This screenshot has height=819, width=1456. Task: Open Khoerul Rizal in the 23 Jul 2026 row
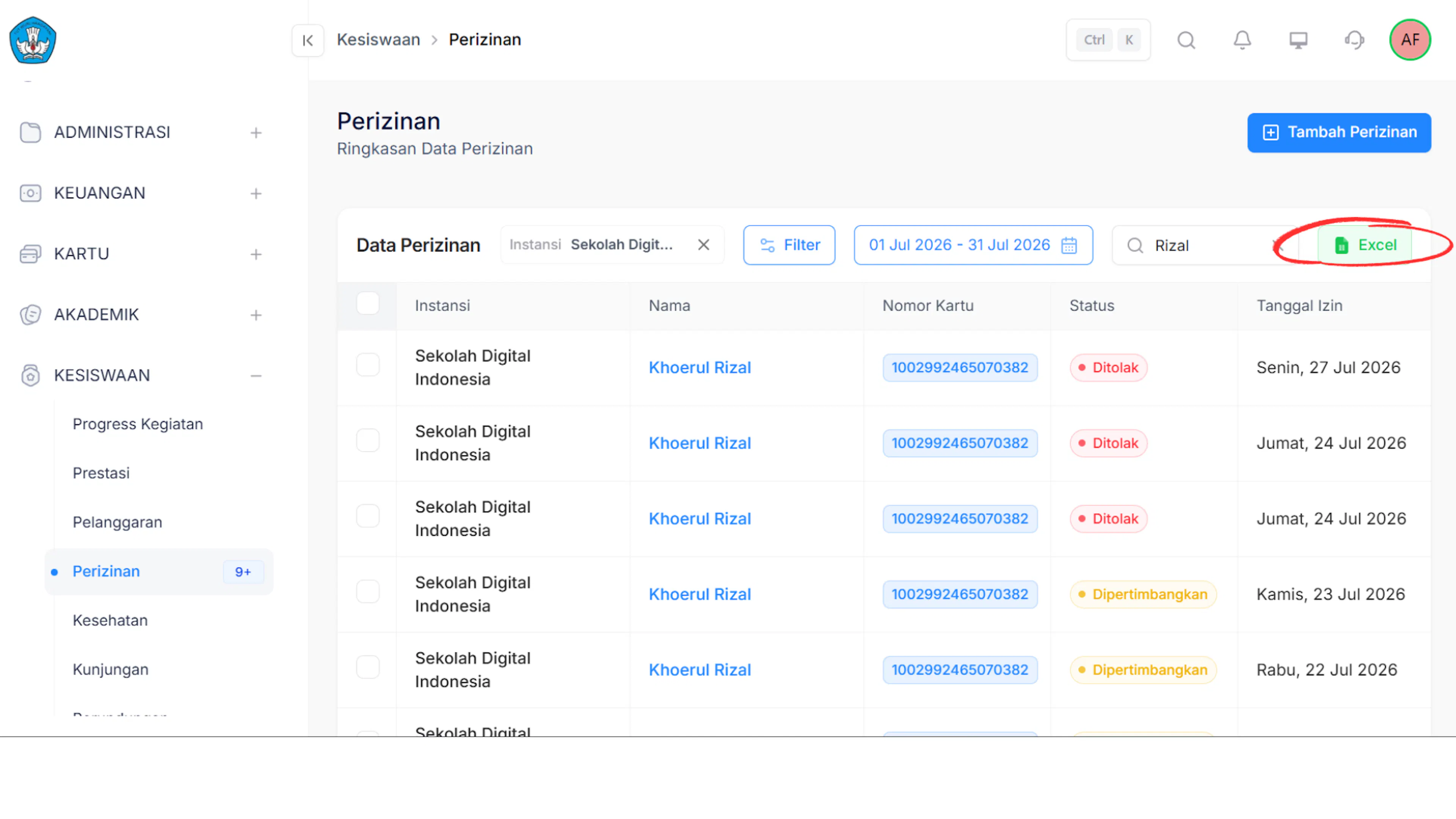(700, 594)
